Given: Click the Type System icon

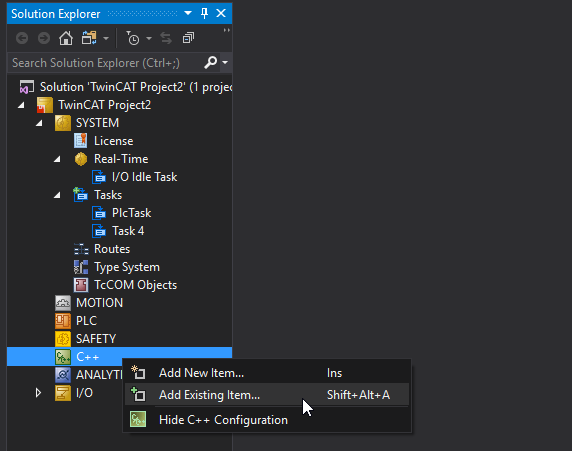Looking at the screenshot, I should pos(81,267).
